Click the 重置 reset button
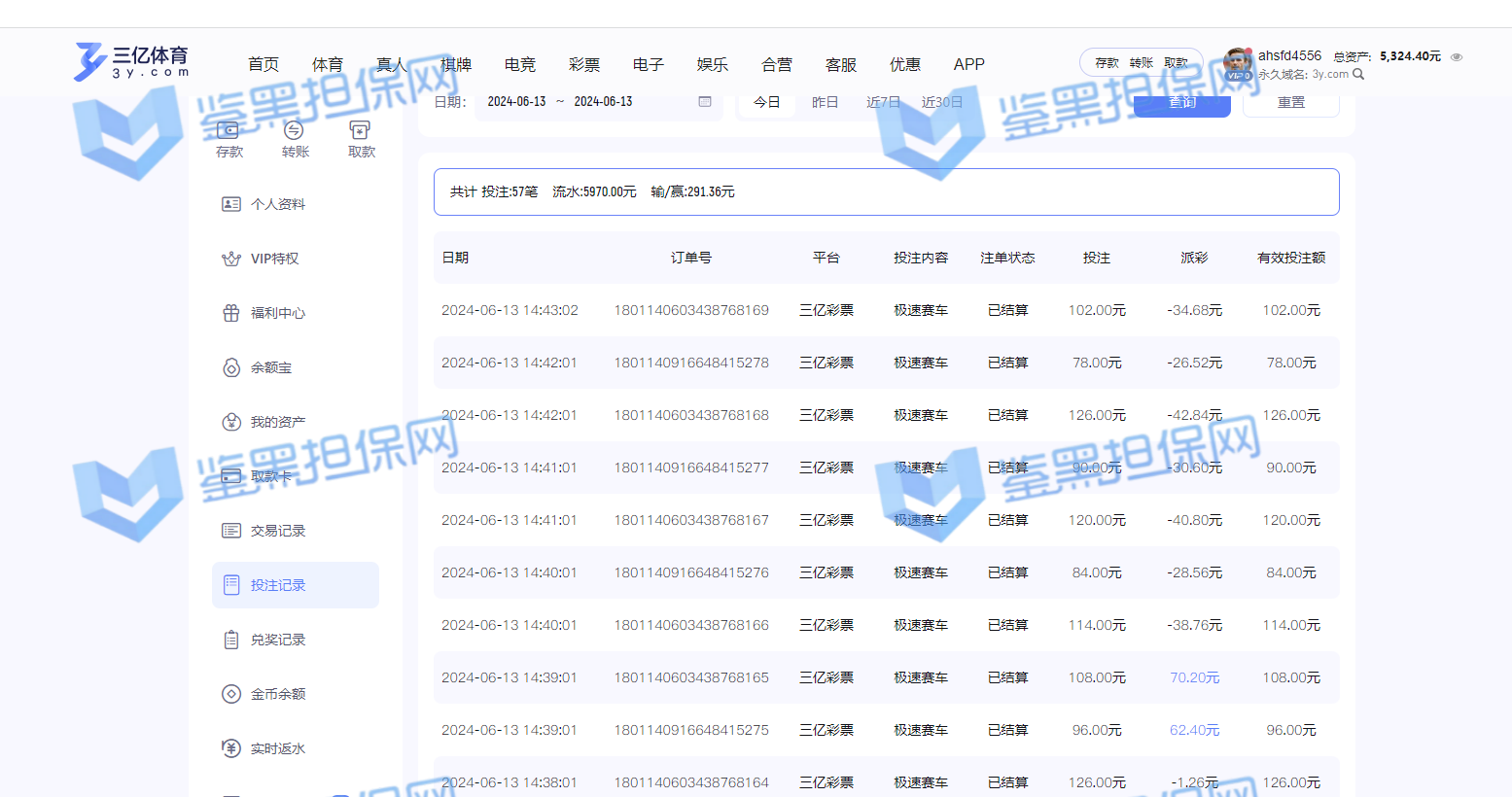1512x797 pixels. coord(1290,103)
